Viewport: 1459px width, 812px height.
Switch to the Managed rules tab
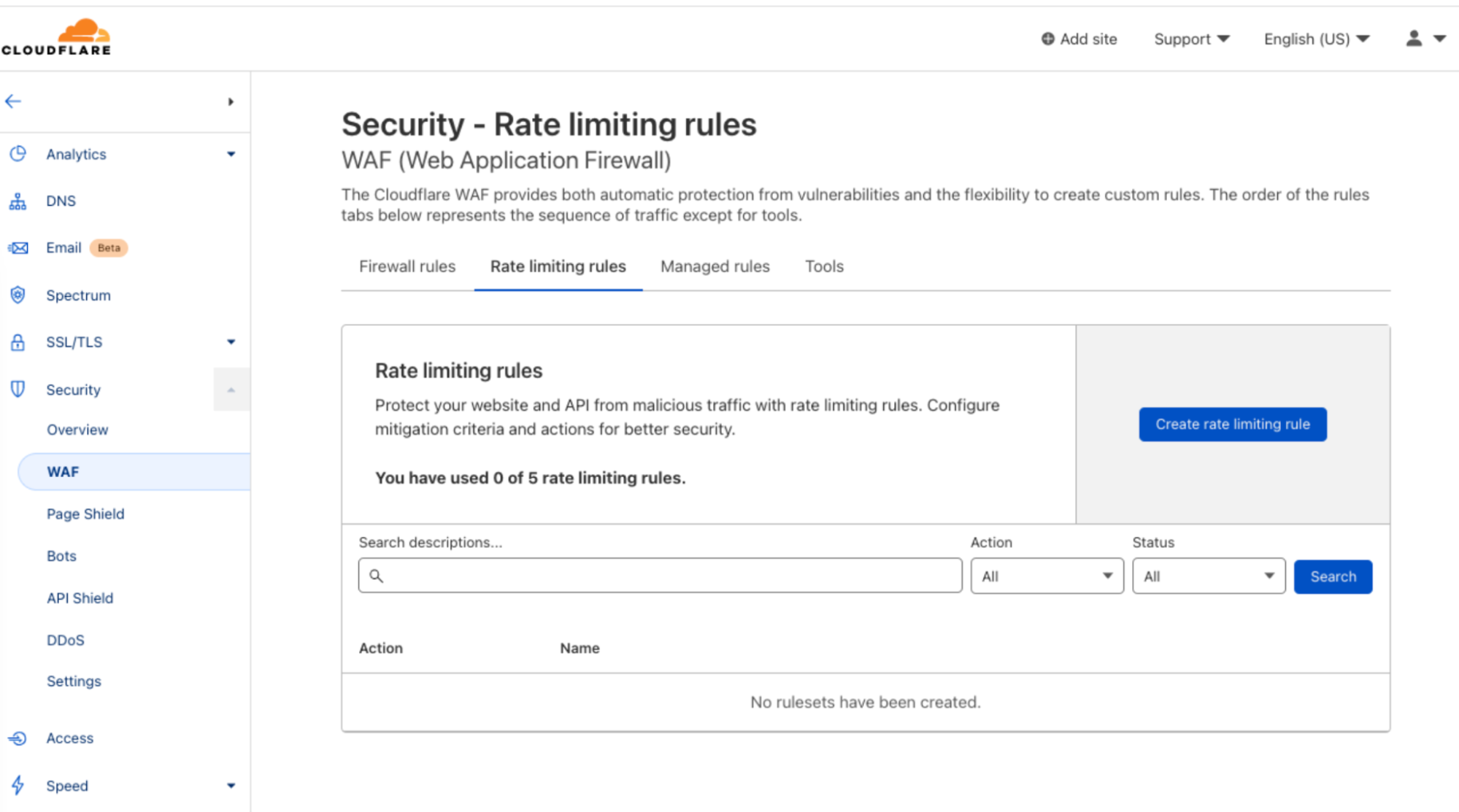tap(715, 266)
